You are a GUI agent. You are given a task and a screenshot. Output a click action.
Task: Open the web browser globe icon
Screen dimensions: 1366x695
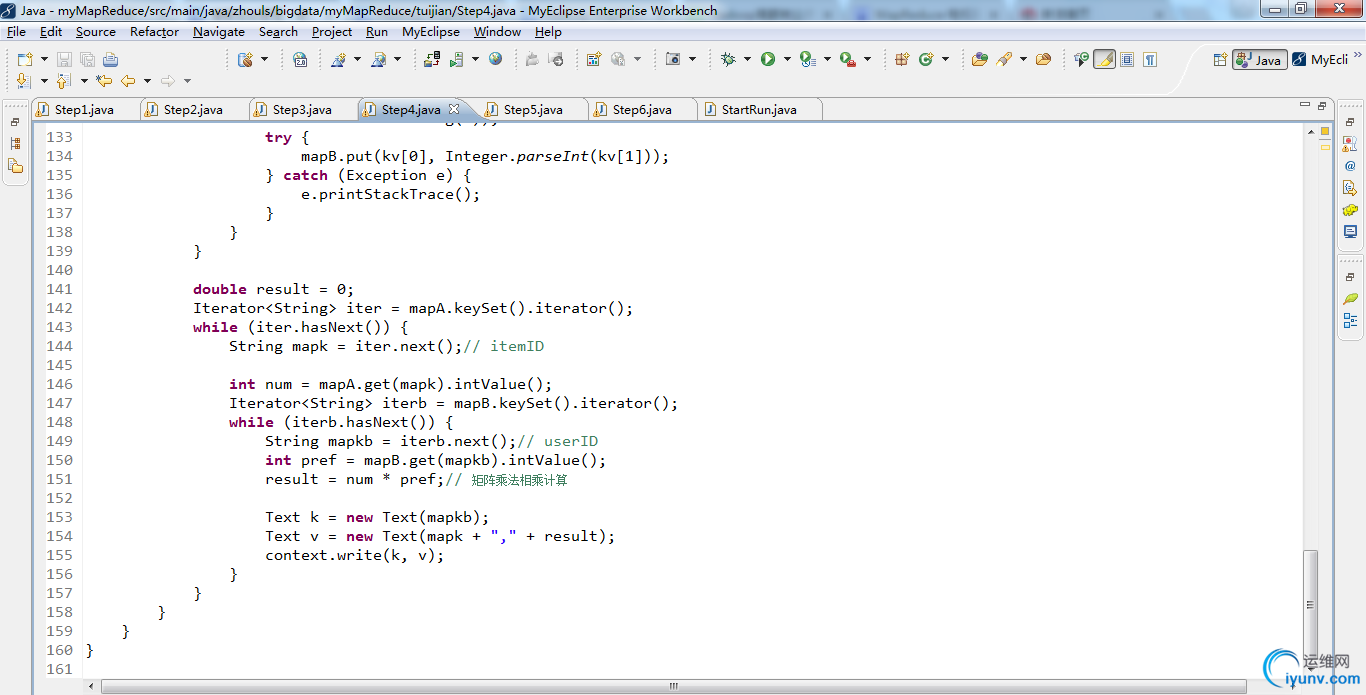pyautogui.click(x=496, y=59)
